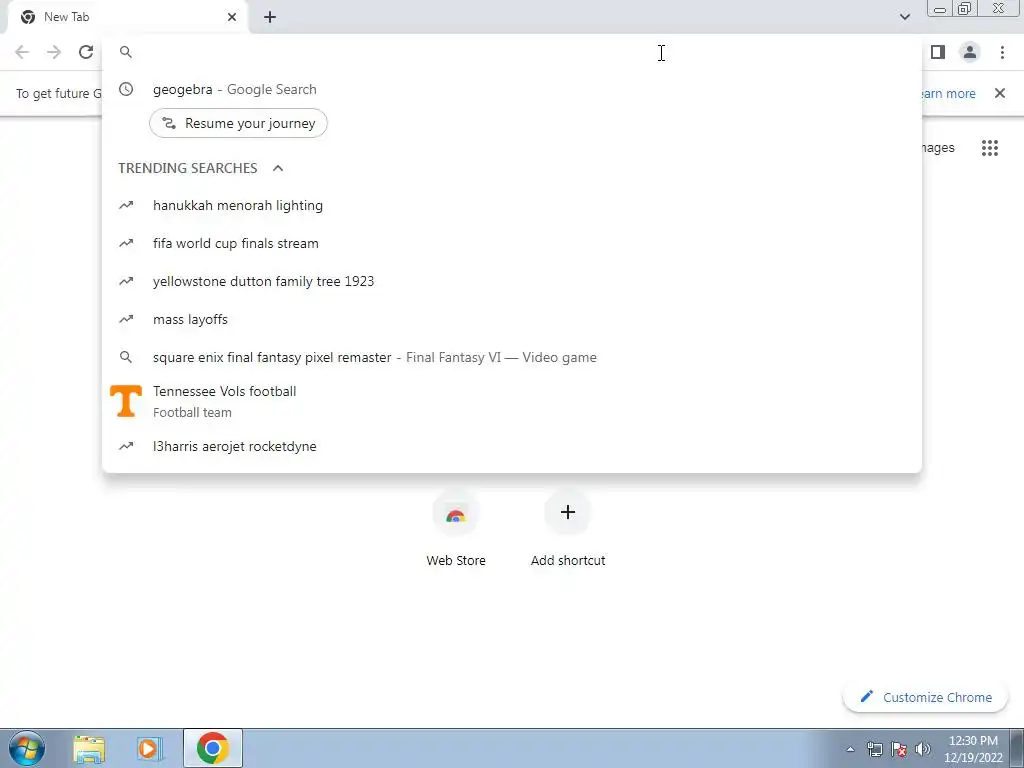Follow the Learn more link
The image size is (1024, 768).
click(x=949, y=93)
